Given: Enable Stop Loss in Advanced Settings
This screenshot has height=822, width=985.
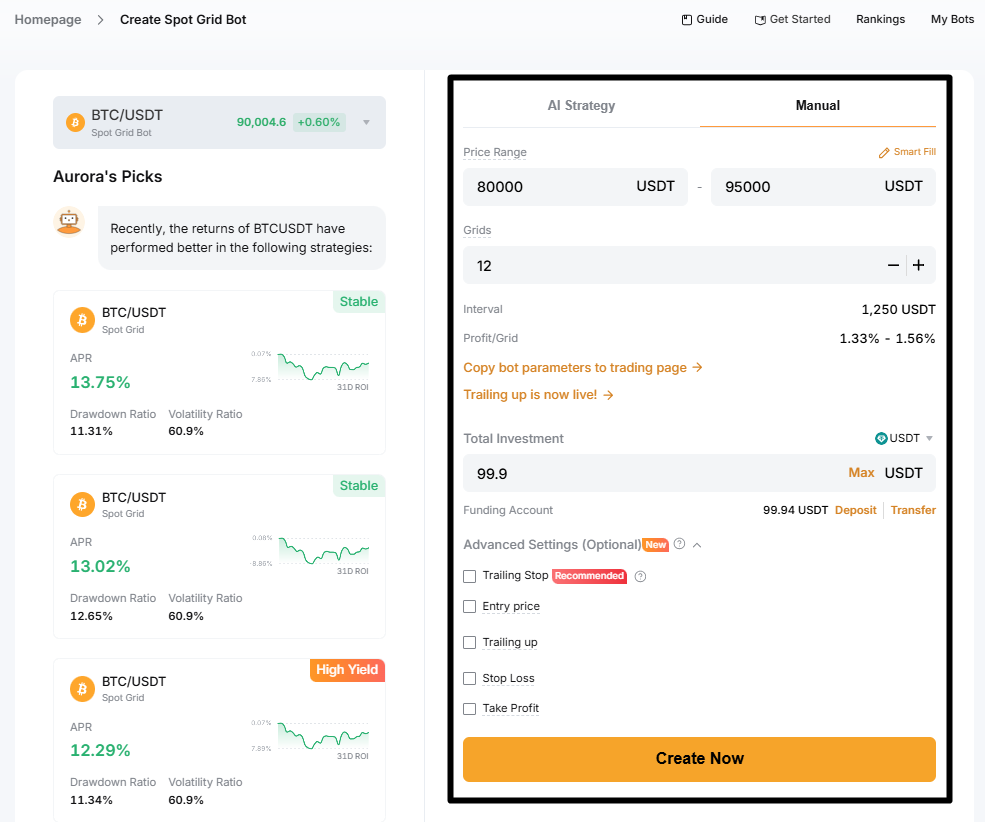Looking at the screenshot, I should (469, 678).
